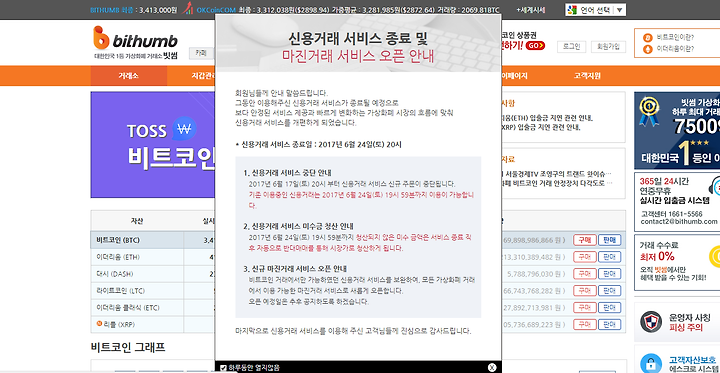720x373 pixels.
Task: Click the '로그인' login button
Action: (x=572, y=46)
